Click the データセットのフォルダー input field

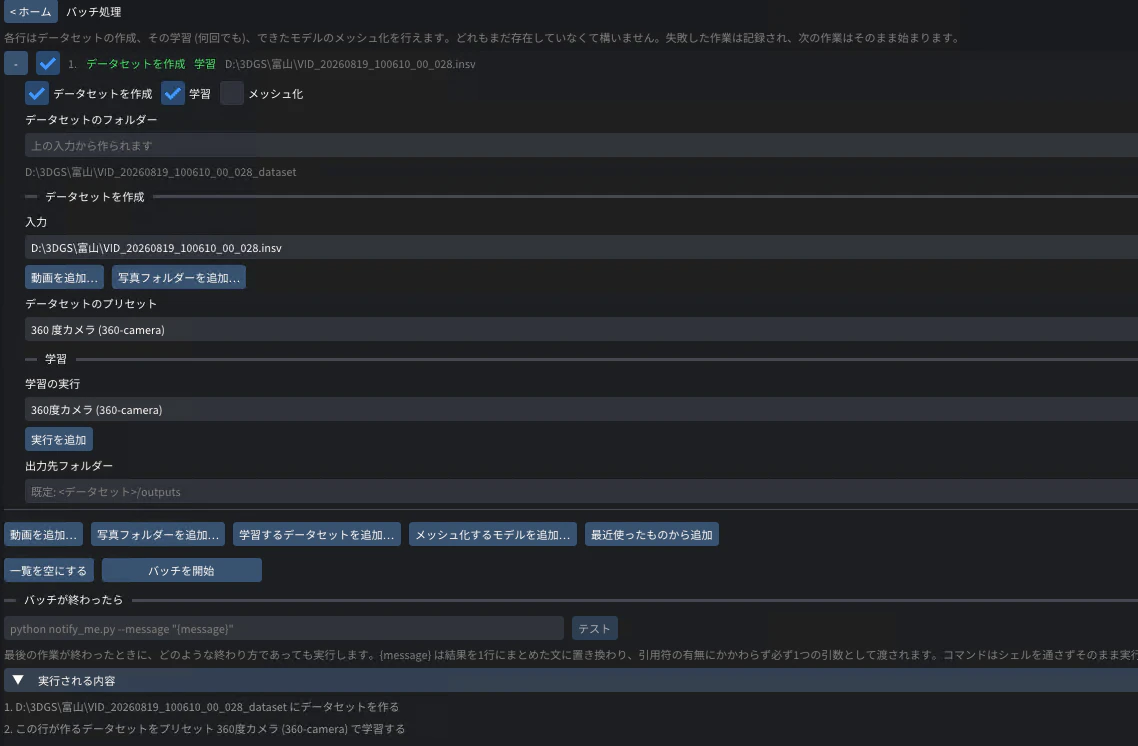[581, 145]
